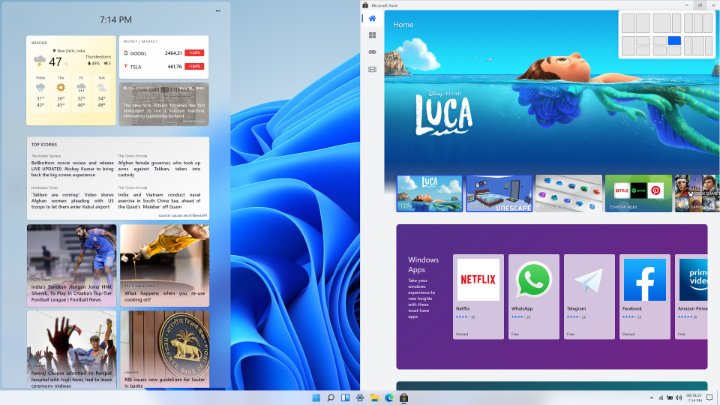
Task: Launch Microsoft Edge from the taskbar
Action: 389,398
